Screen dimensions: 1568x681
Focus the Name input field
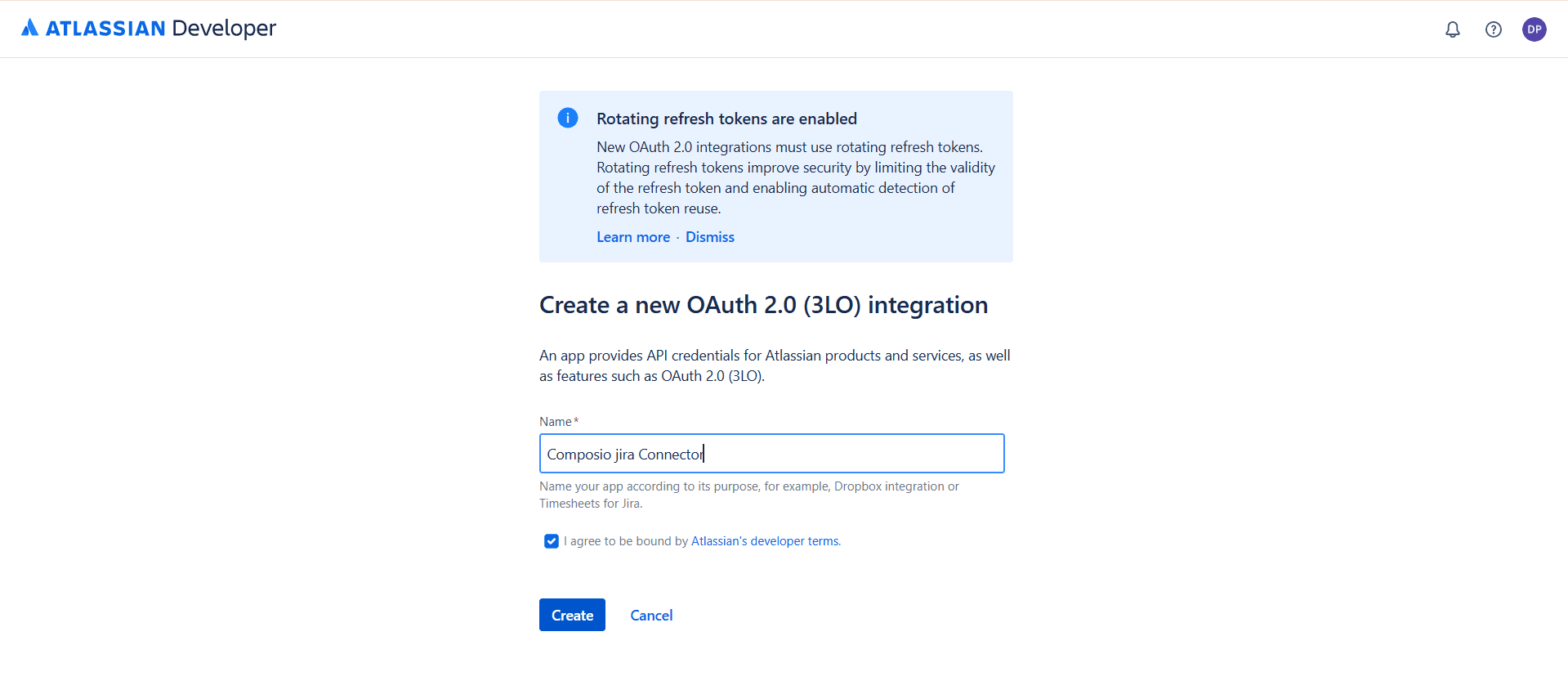[x=772, y=454]
